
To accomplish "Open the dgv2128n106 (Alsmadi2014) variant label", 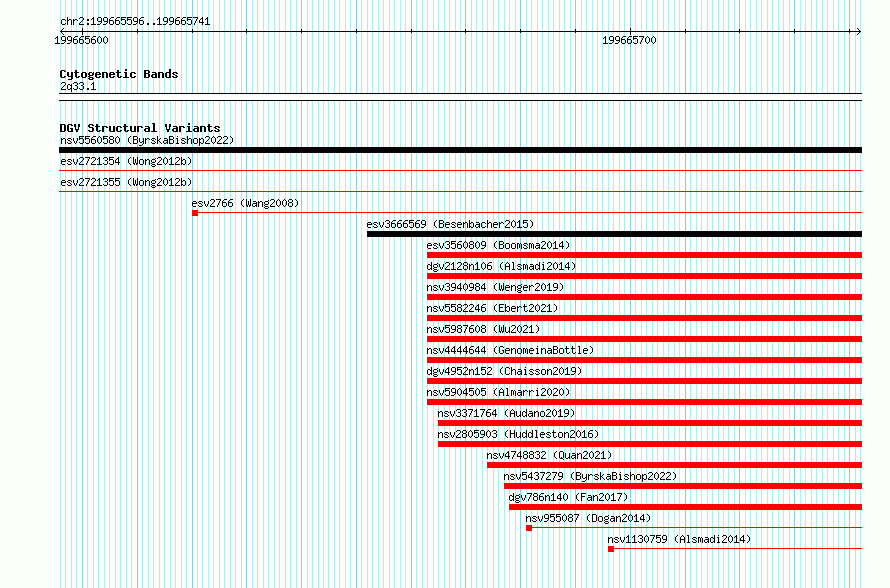I will [501, 266].
